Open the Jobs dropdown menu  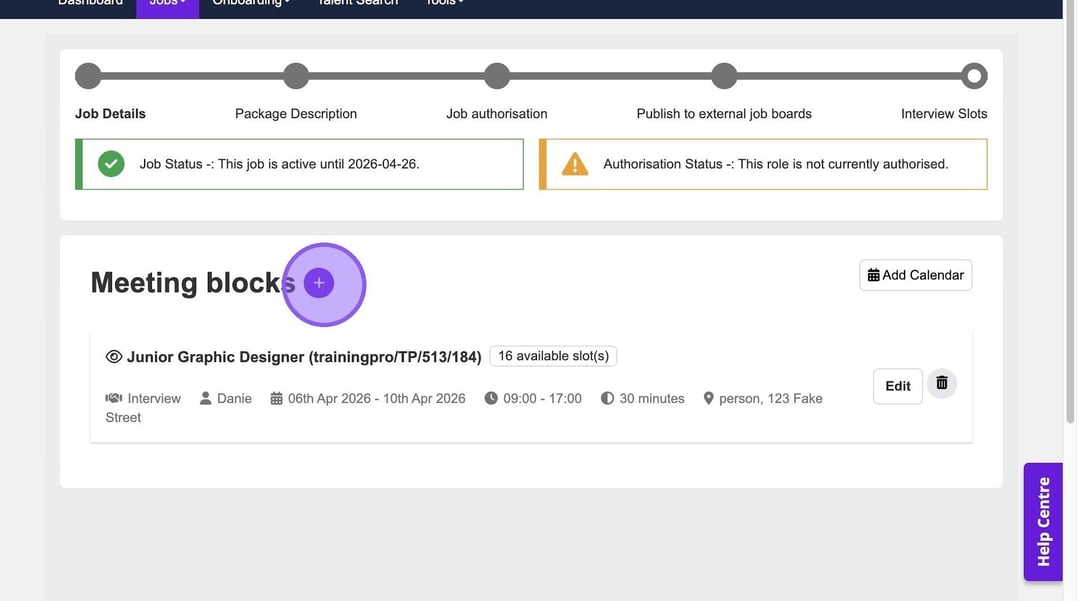tap(167, 4)
